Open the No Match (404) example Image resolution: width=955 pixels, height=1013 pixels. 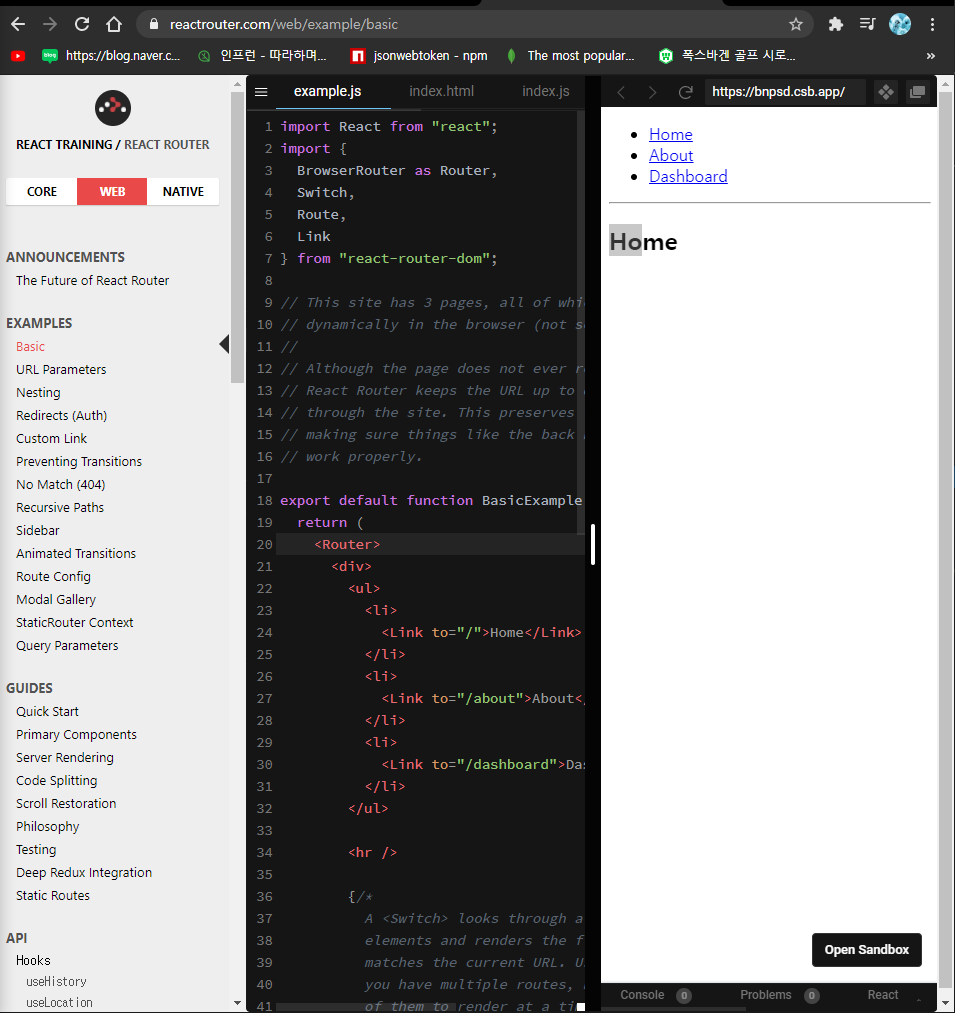[61, 485]
